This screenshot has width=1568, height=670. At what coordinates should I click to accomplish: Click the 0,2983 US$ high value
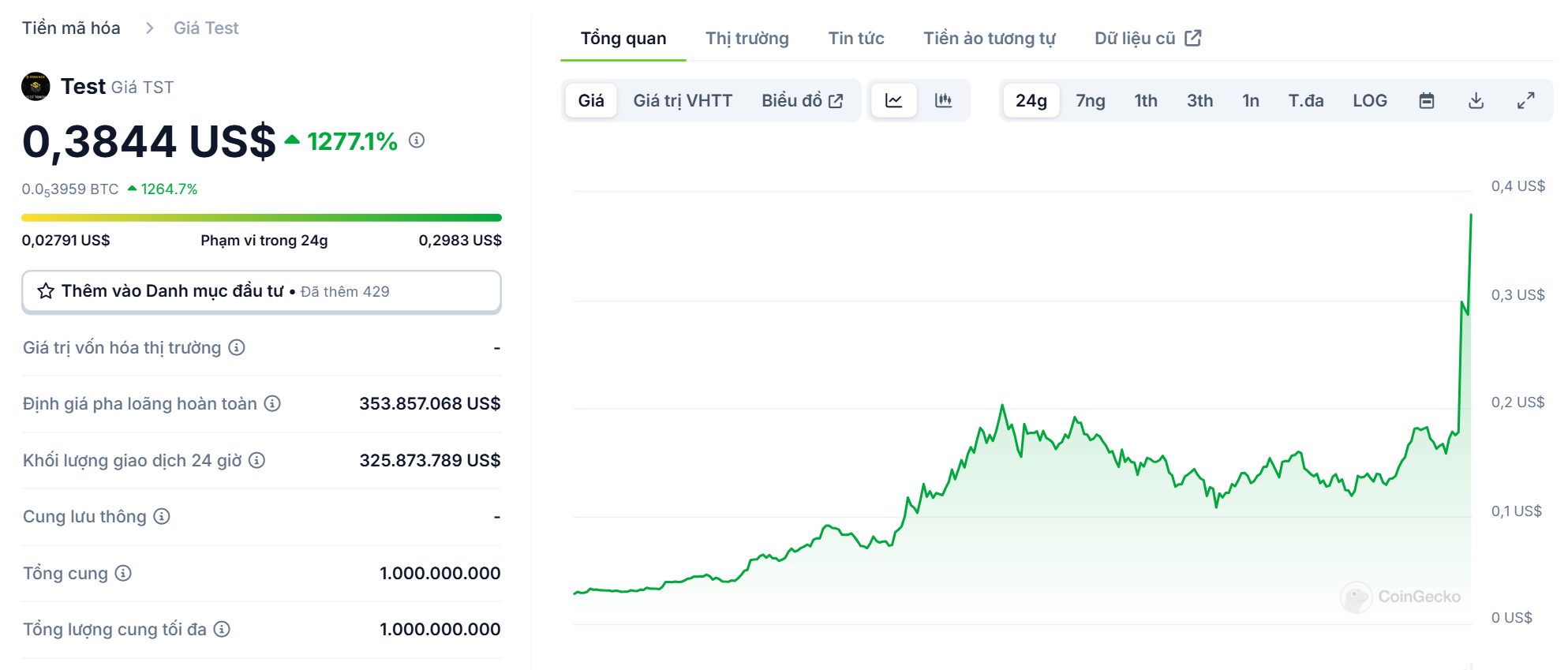[x=460, y=240]
